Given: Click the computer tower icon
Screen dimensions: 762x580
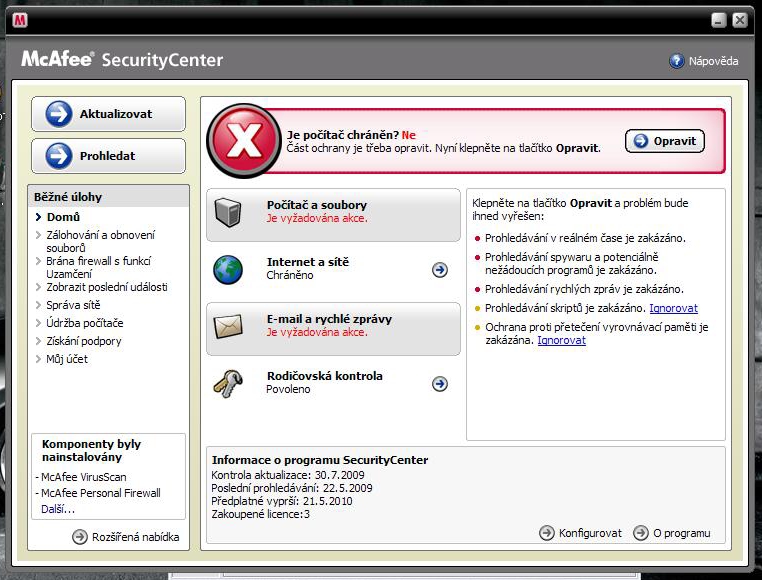Looking at the screenshot, I should pyautogui.click(x=228, y=212).
